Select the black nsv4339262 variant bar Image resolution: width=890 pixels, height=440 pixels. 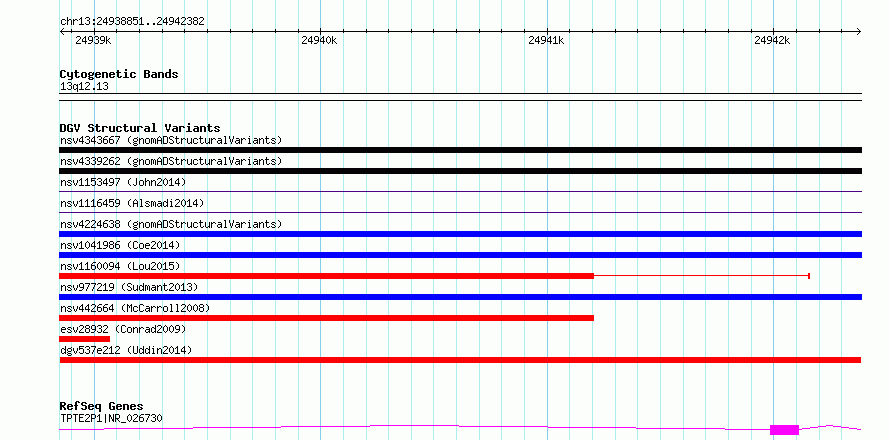(460, 171)
